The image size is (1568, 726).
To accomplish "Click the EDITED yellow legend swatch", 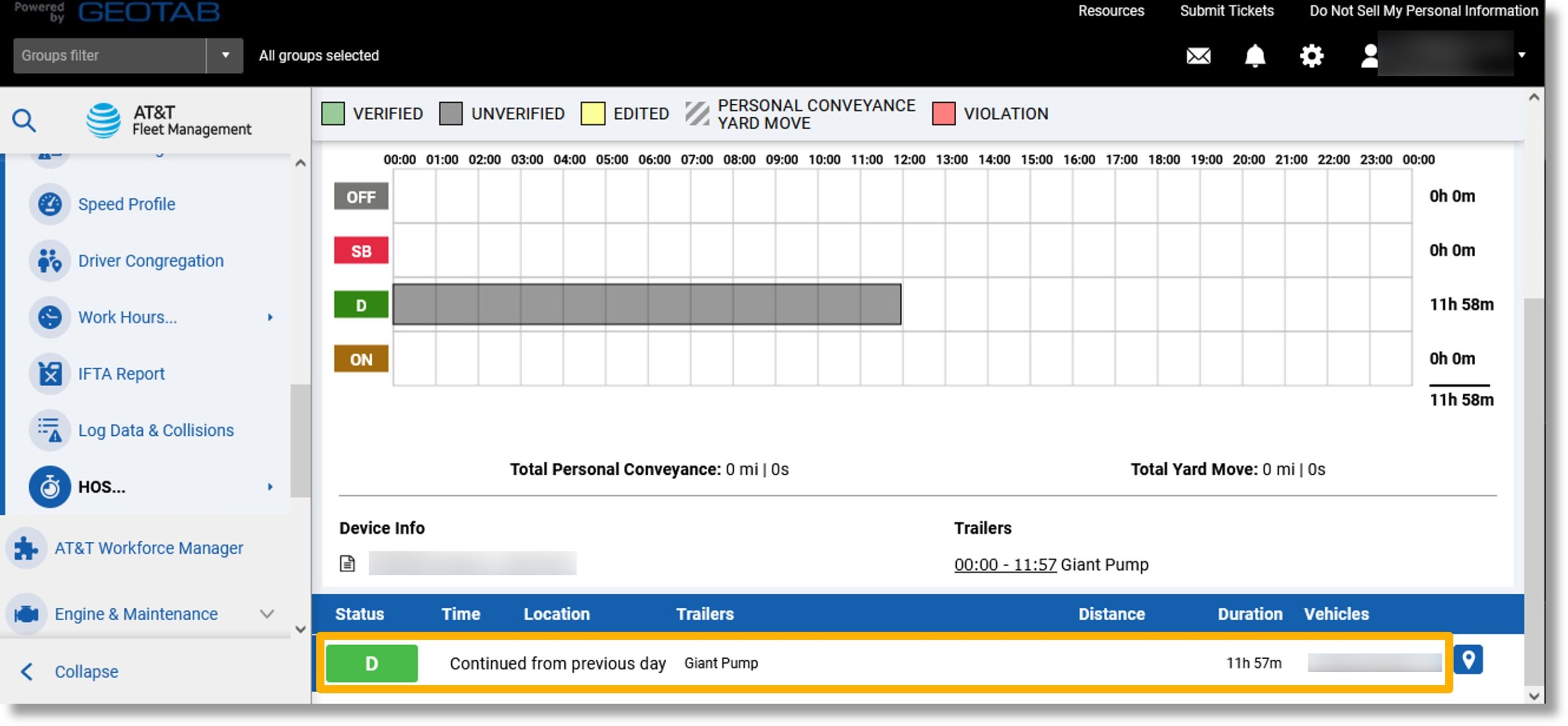I will point(593,114).
